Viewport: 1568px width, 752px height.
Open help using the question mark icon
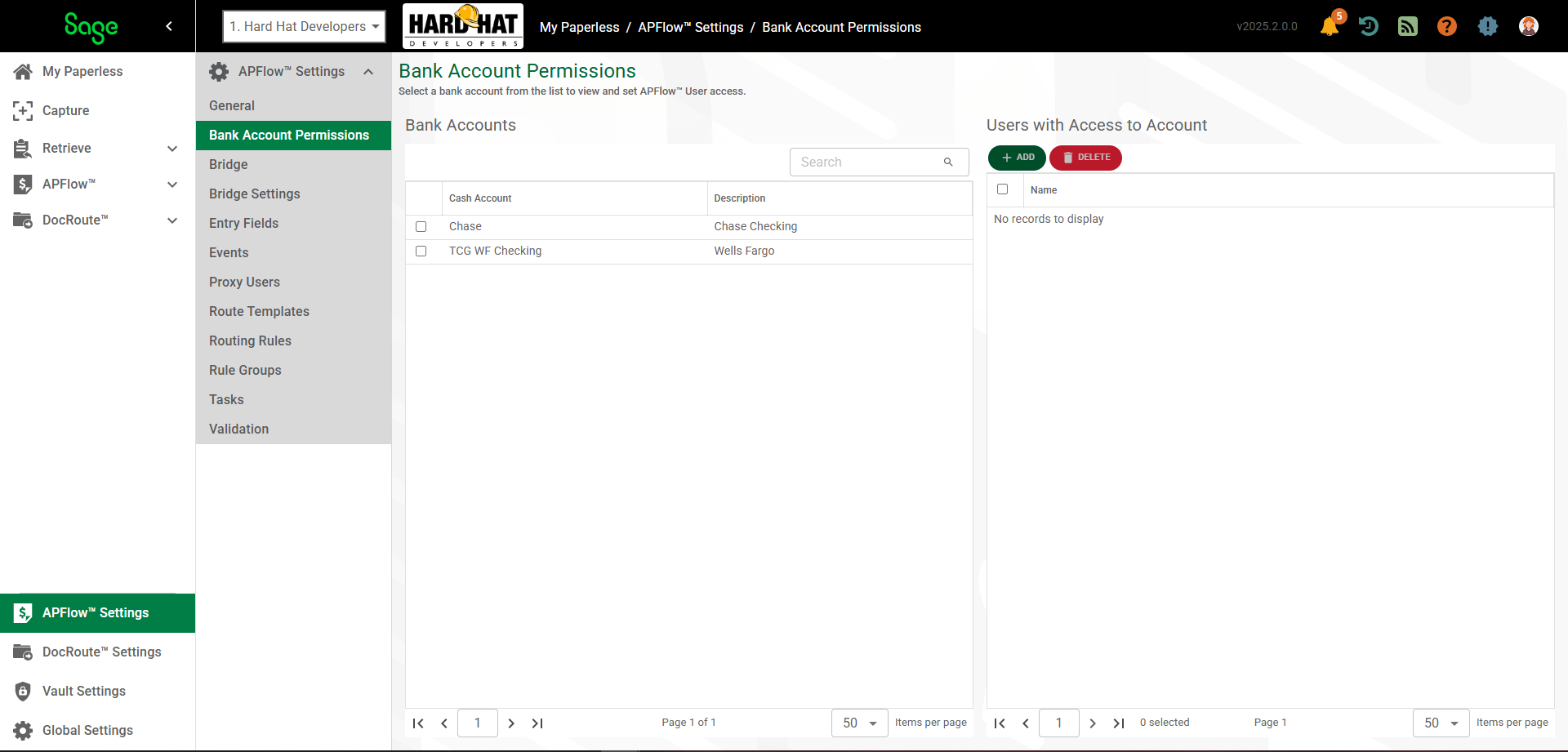1447,26
